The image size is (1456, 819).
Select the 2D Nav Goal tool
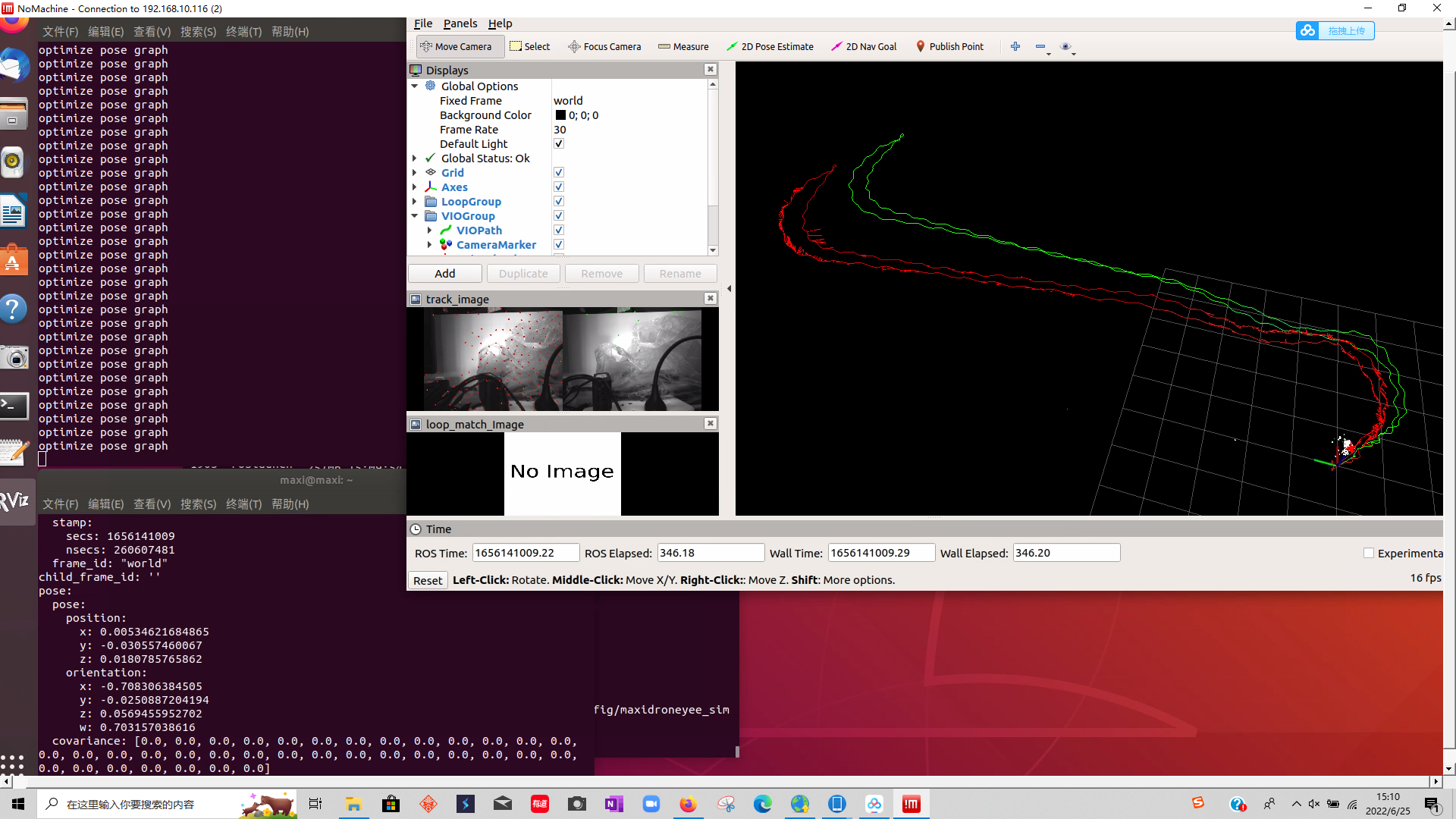[864, 46]
